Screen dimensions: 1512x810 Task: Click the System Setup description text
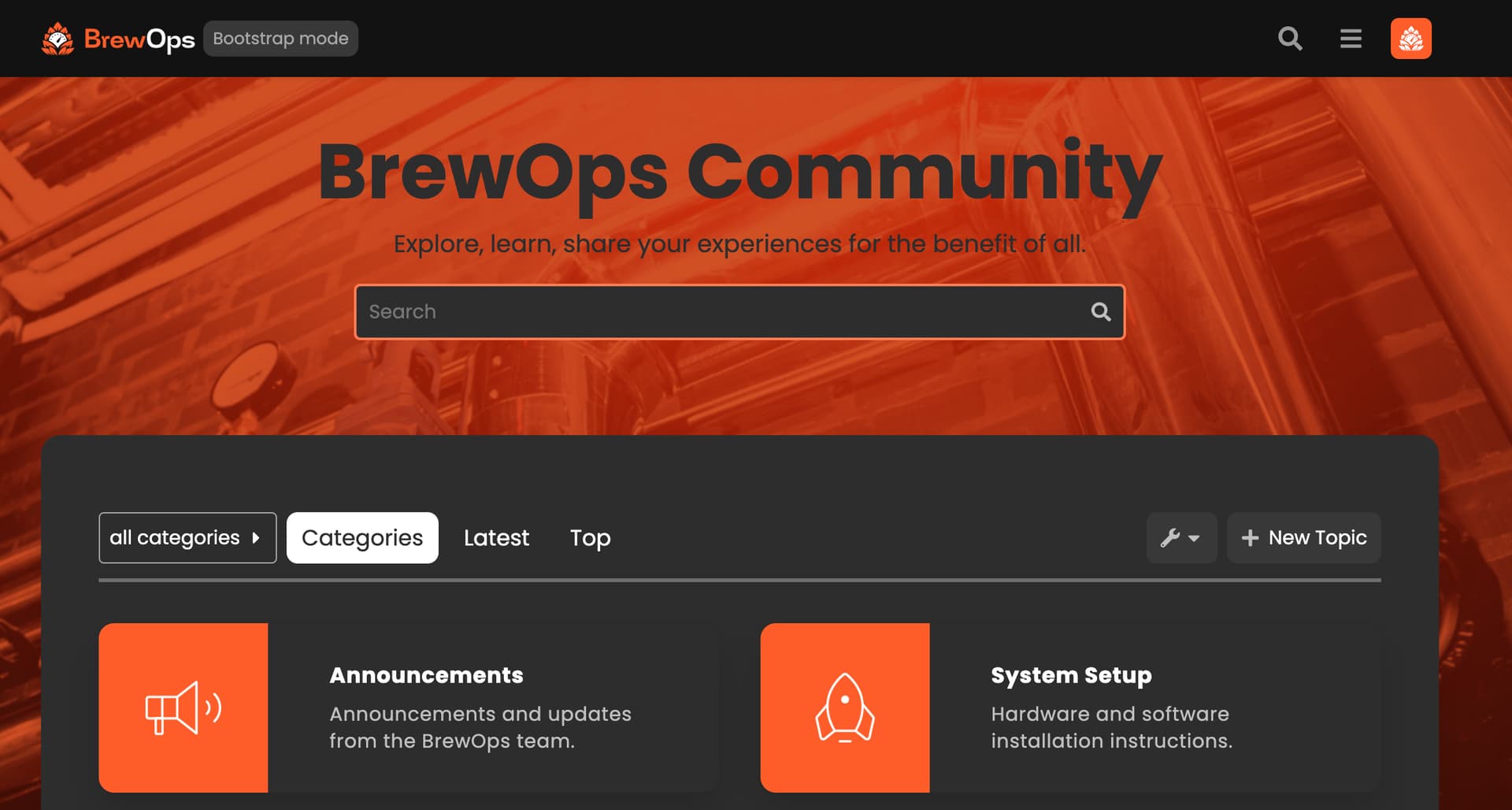(1111, 727)
